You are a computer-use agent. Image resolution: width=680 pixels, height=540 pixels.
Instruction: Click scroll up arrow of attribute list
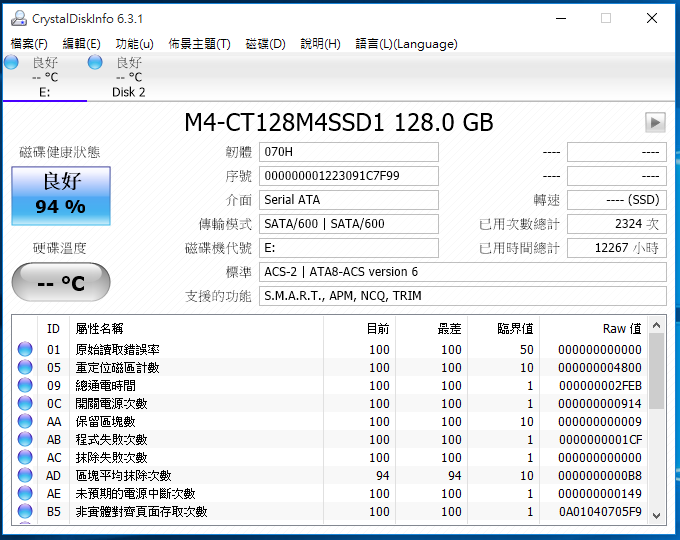657,325
